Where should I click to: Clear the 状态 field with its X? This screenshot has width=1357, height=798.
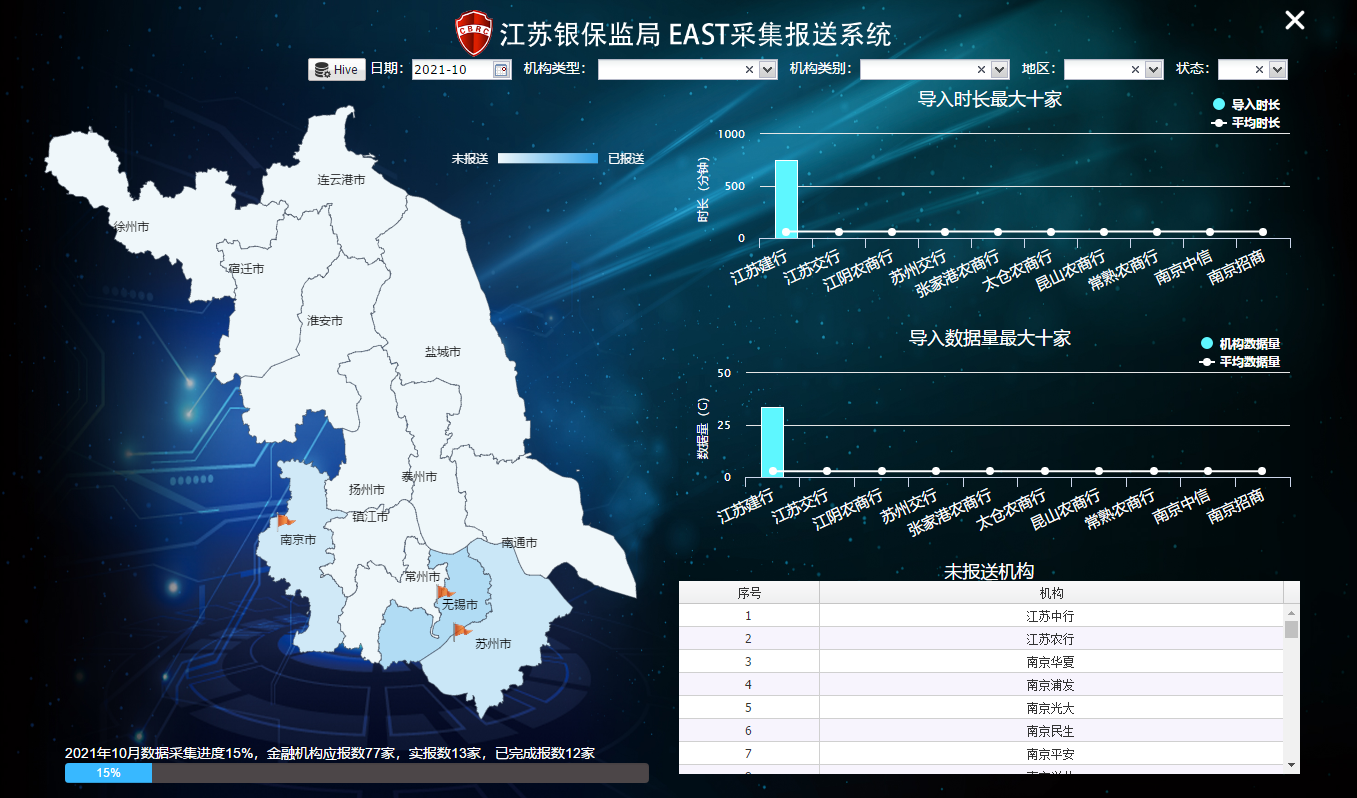(1259, 70)
